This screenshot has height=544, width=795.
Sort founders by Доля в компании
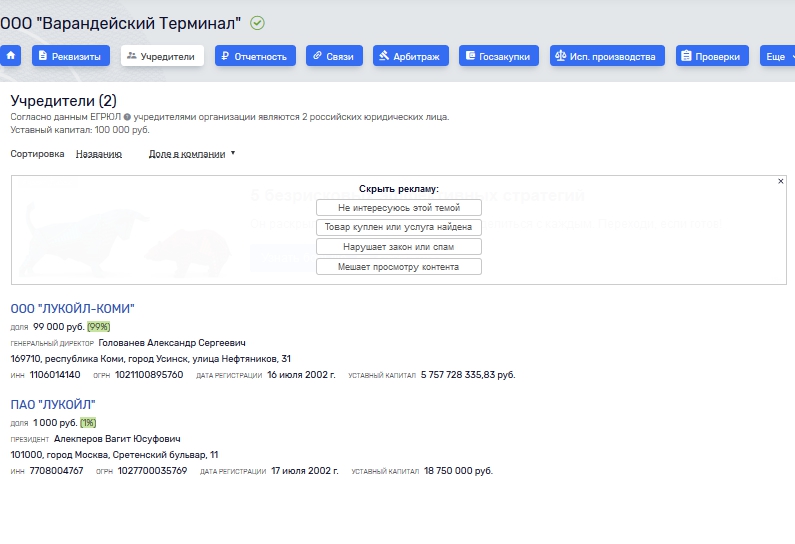[187, 154]
